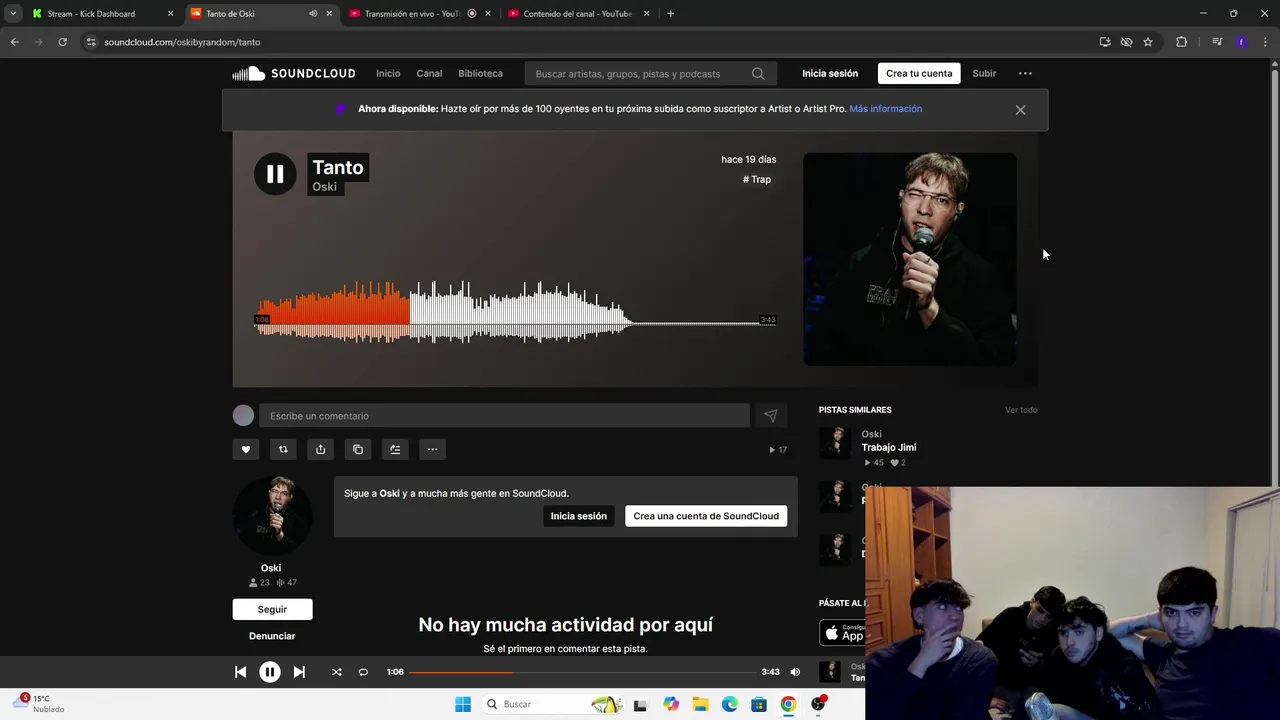Open the Biblioteca nav item
Screen dimensions: 1280x720
click(480, 73)
